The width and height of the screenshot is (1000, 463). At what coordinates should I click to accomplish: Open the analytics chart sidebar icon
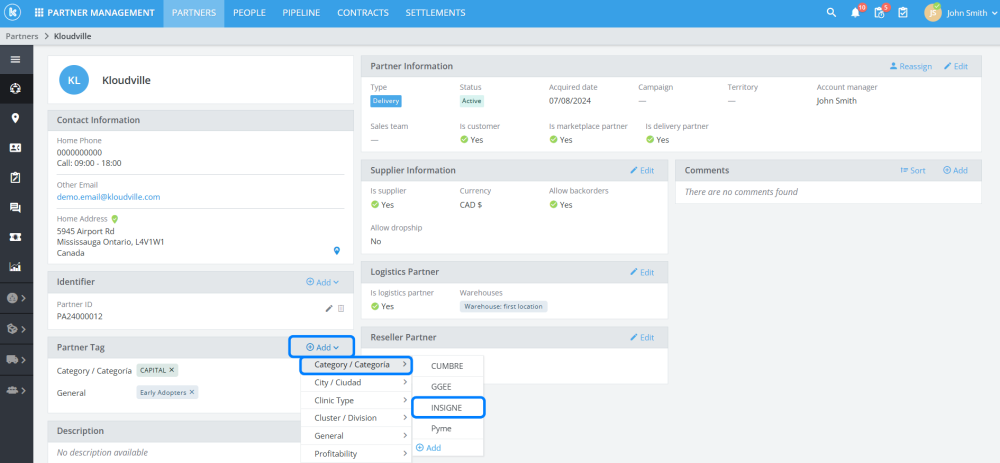tap(16, 267)
